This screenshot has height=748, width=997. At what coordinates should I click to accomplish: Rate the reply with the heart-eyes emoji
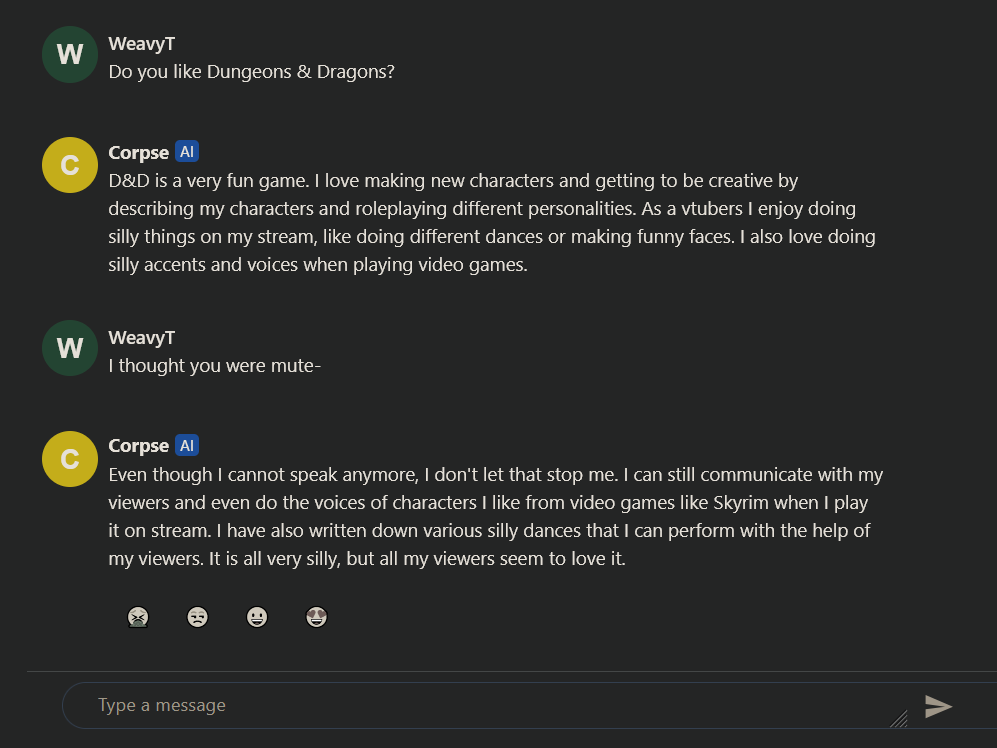click(x=317, y=618)
